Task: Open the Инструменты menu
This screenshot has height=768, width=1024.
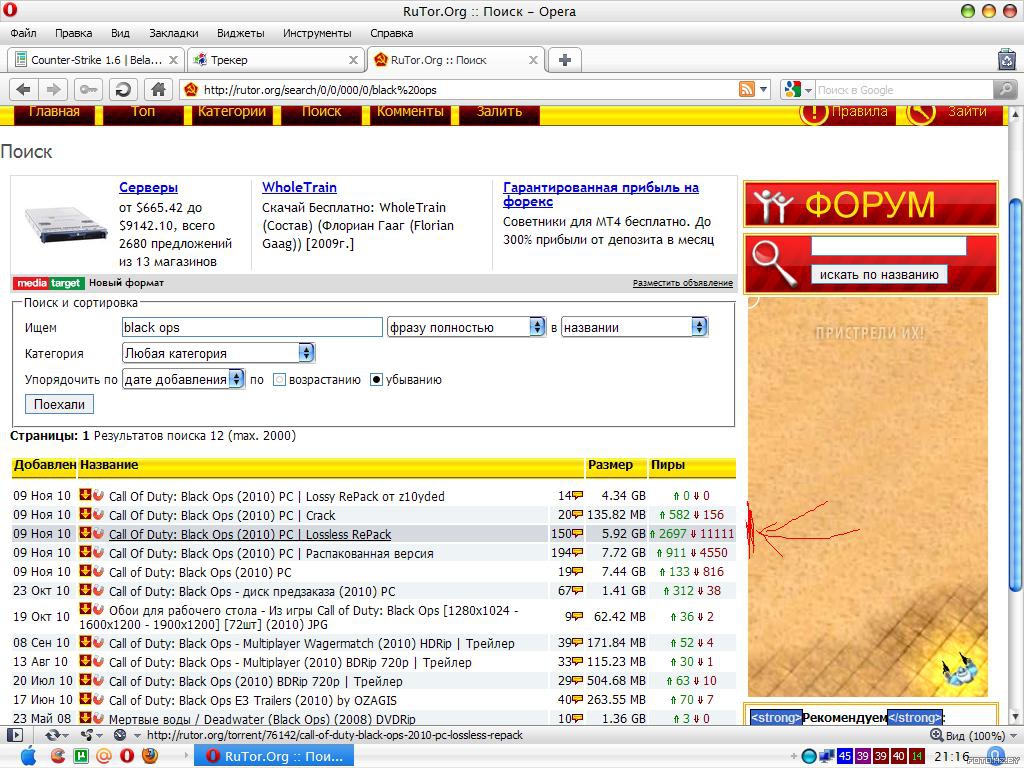Action: point(317,33)
